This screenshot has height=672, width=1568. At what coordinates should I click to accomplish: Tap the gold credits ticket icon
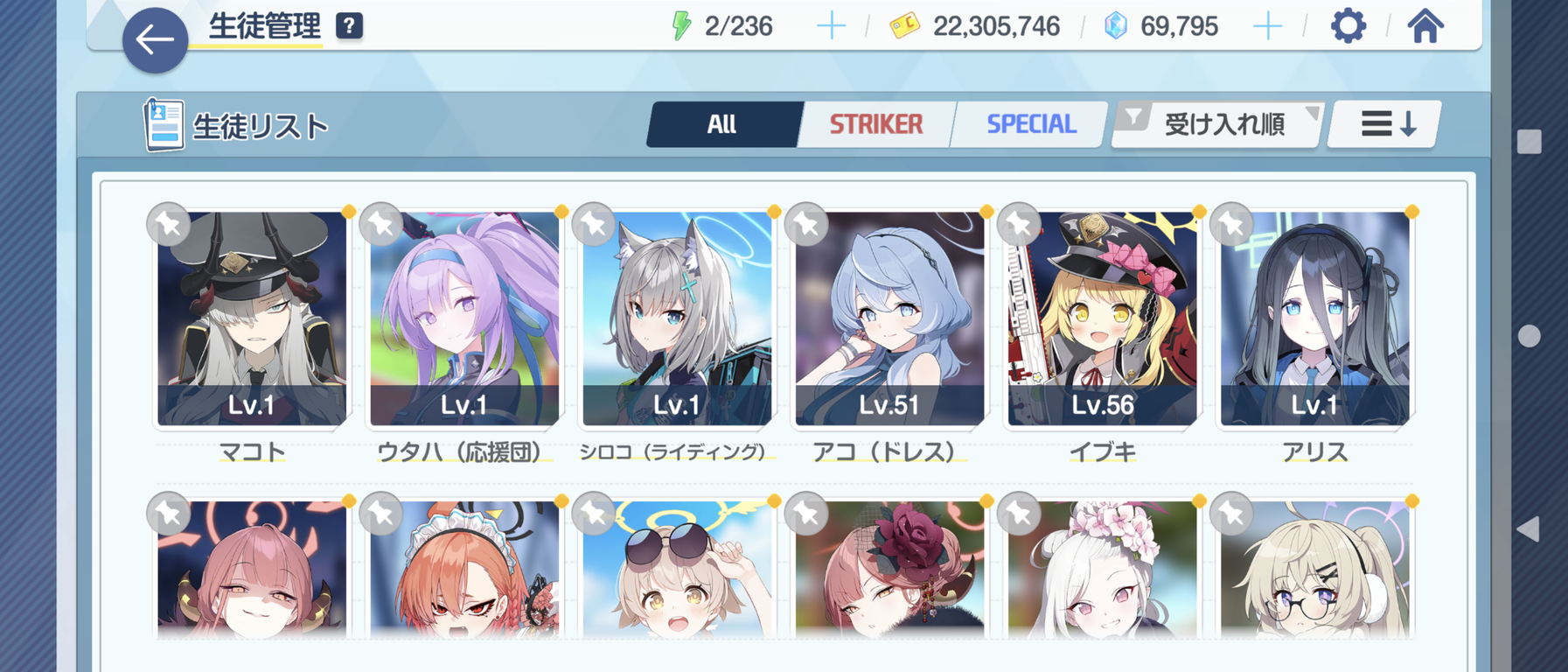(904, 25)
